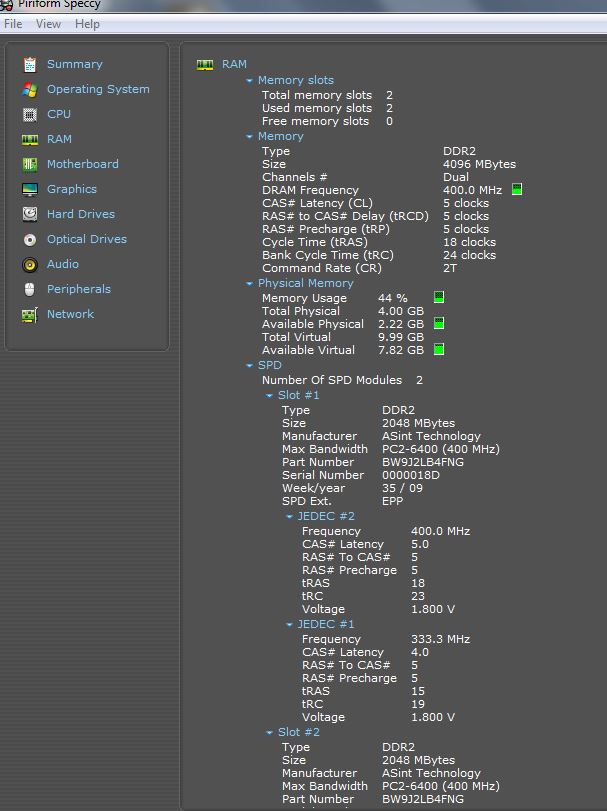Open the Peripherals section link
Screen dimensions: 607x811
pyautogui.click(x=79, y=289)
